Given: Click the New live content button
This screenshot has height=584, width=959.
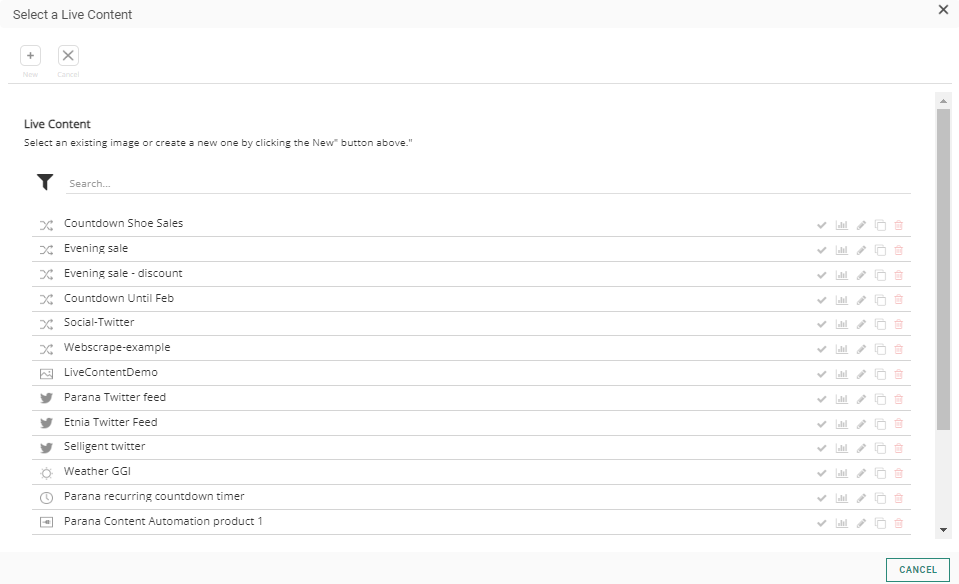Looking at the screenshot, I should click(30, 56).
